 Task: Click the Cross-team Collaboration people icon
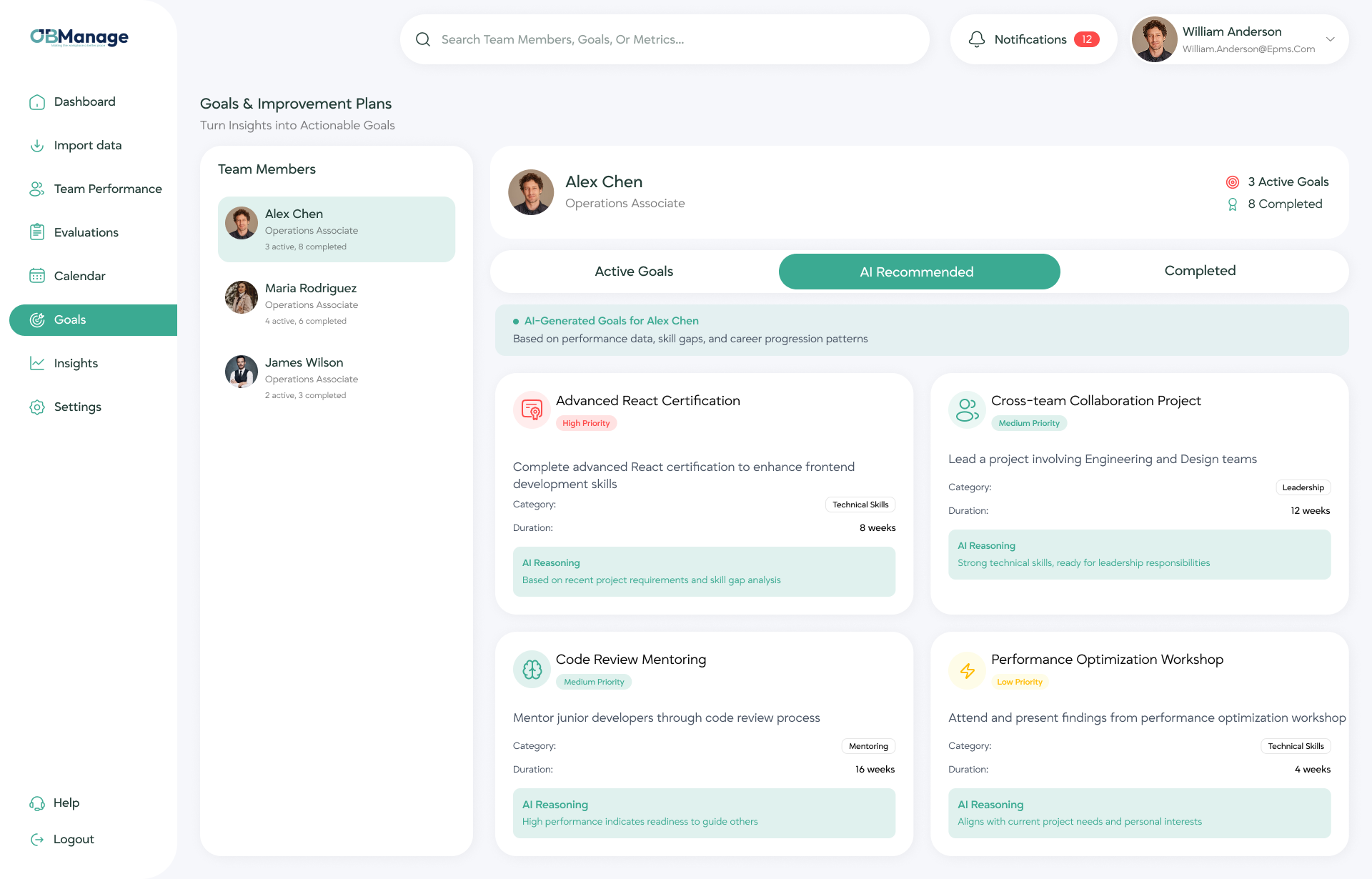[x=967, y=409]
